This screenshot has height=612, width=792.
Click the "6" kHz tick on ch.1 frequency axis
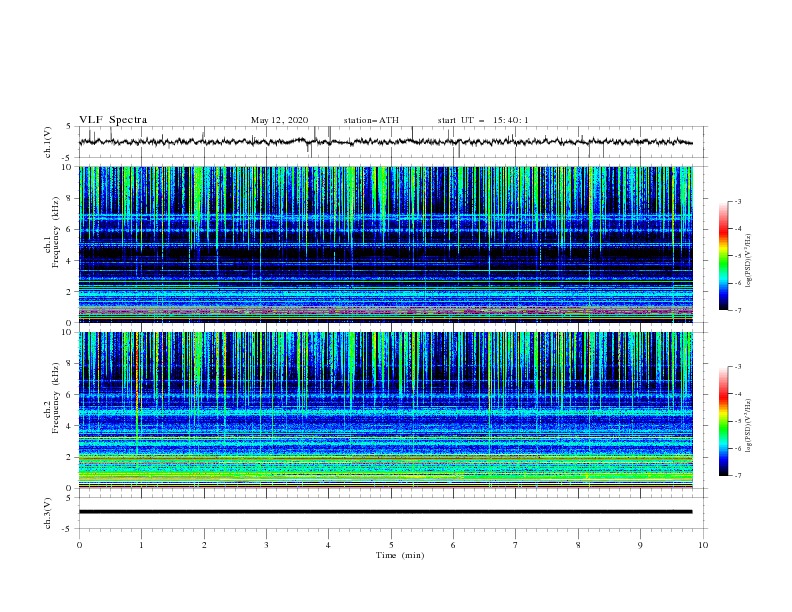pyautogui.click(x=71, y=229)
